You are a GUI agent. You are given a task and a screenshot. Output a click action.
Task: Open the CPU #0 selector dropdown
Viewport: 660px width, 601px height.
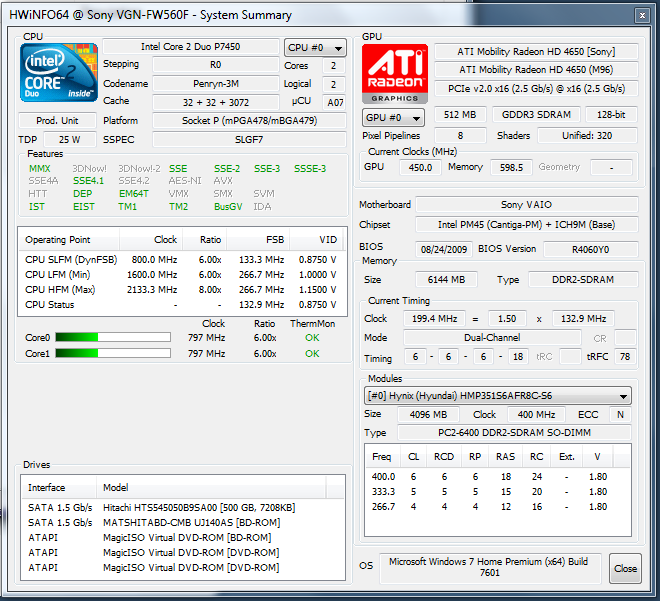pyautogui.click(x=315, y=48)
